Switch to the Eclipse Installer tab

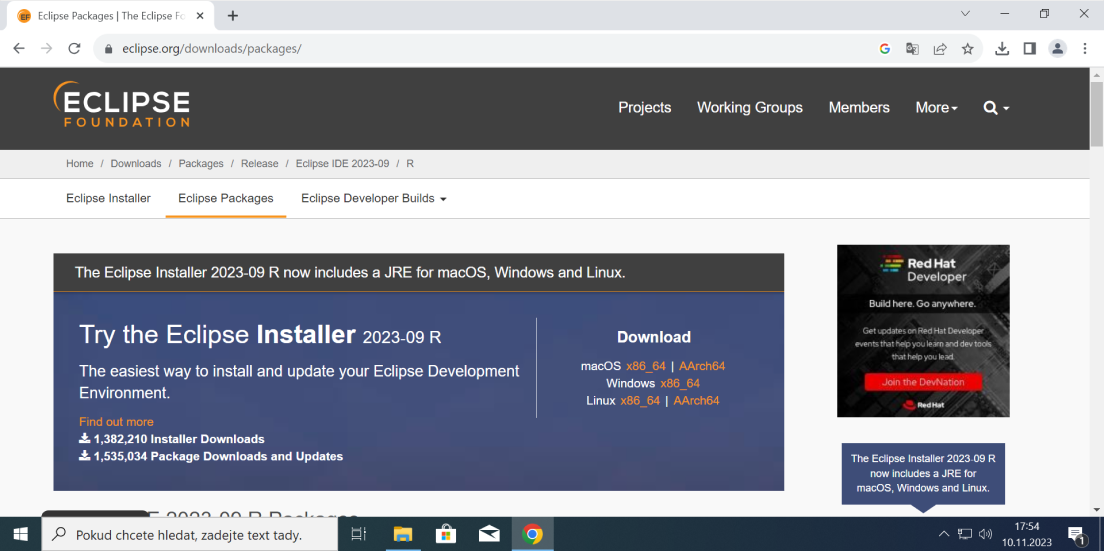(x=108, y=198)
